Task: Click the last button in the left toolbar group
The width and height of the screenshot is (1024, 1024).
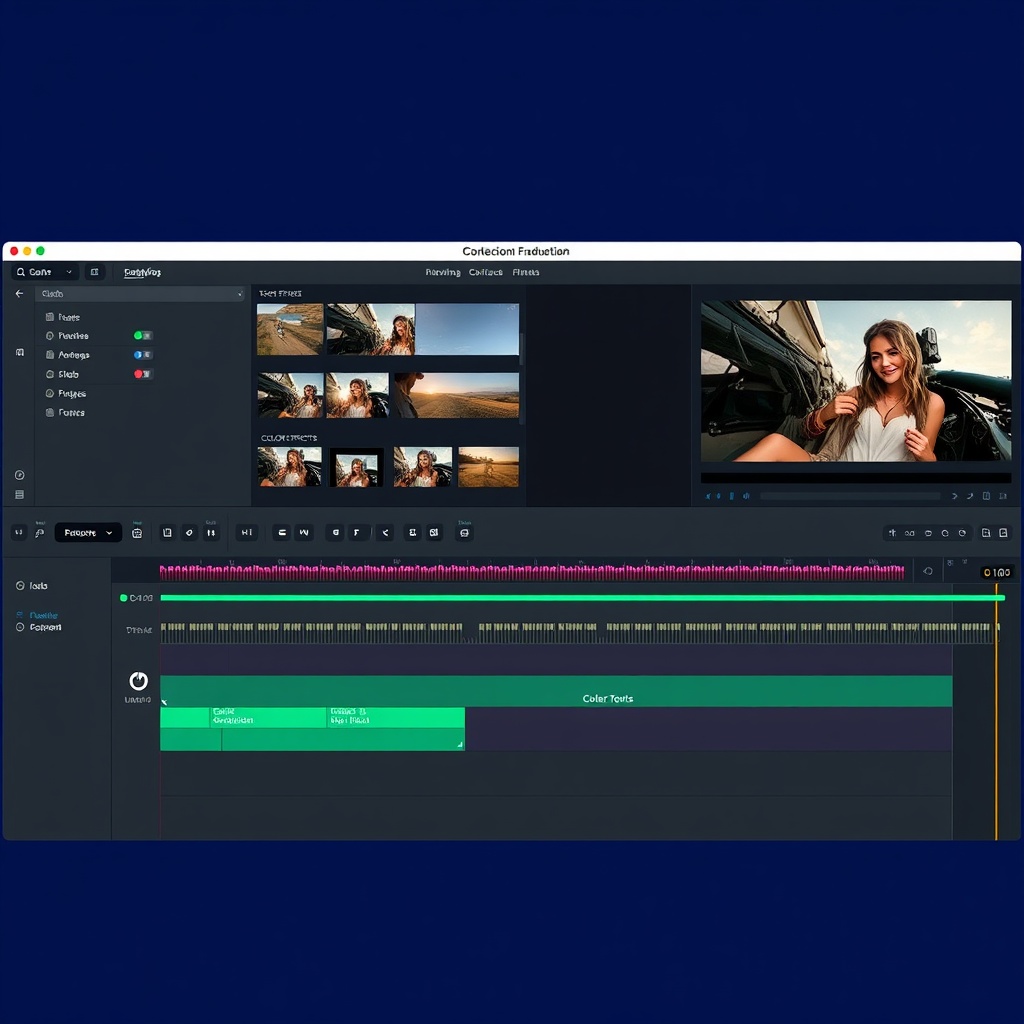Action: (464, 534)
